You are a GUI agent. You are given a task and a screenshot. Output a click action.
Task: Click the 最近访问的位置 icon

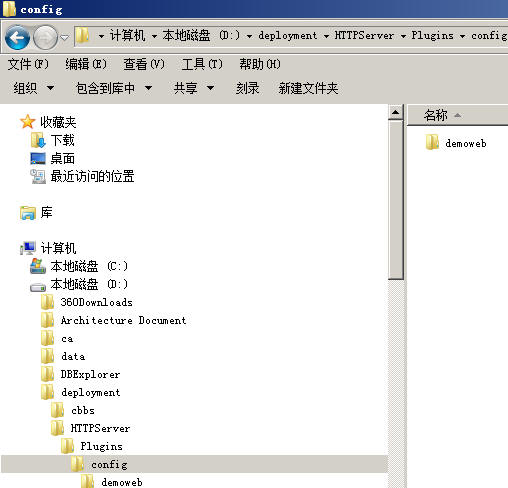pos(38,176)
